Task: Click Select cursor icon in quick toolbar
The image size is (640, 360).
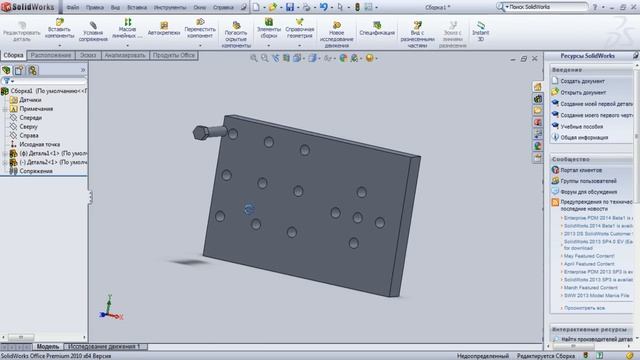Action: [340, 7]
